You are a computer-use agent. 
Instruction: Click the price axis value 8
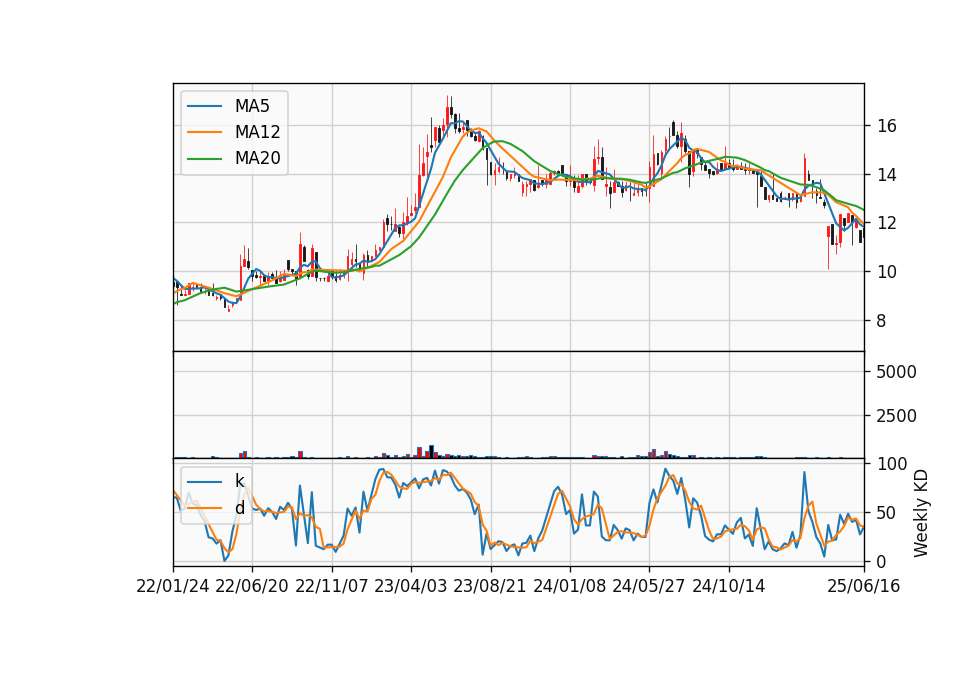coord(881,321)
